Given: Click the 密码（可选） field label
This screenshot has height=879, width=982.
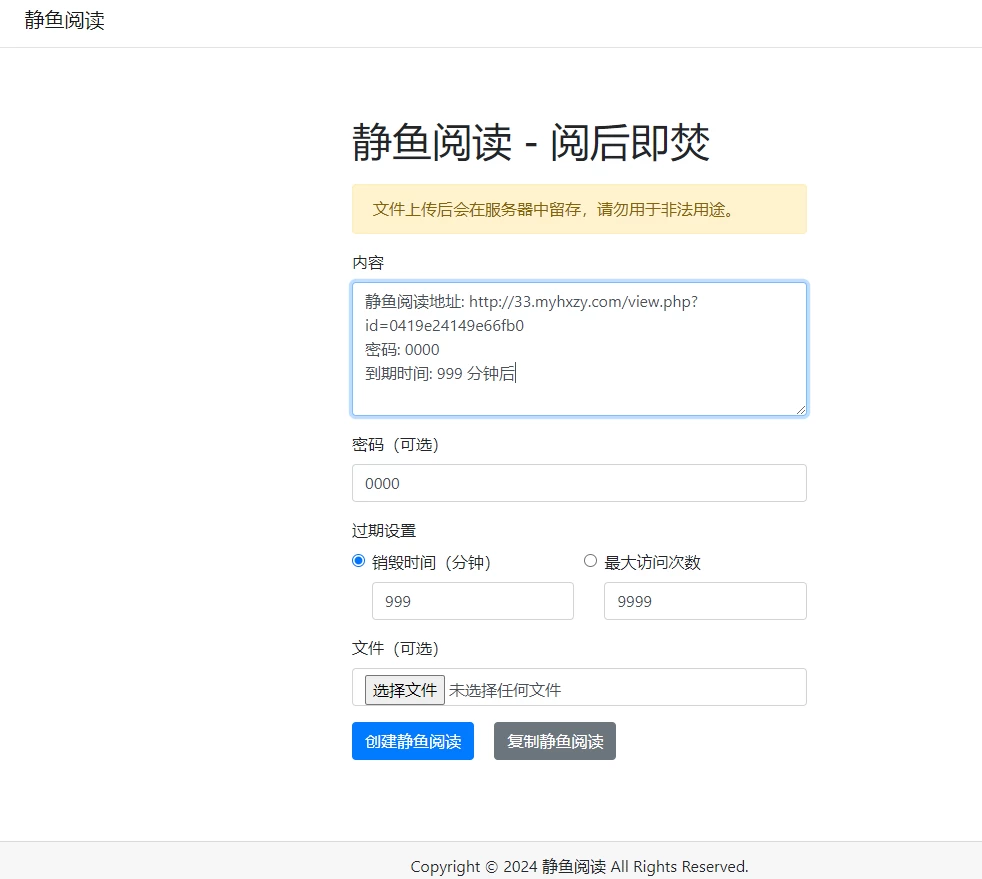Looking at the screenshot, I should [x=395, y=444].
